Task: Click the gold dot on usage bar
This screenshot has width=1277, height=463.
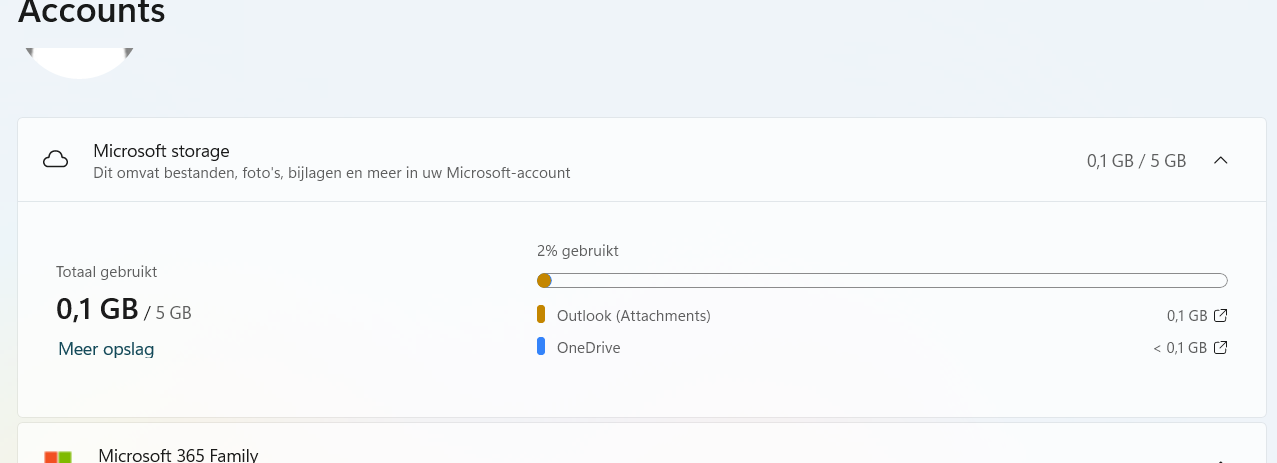Action: click(544, 280)
